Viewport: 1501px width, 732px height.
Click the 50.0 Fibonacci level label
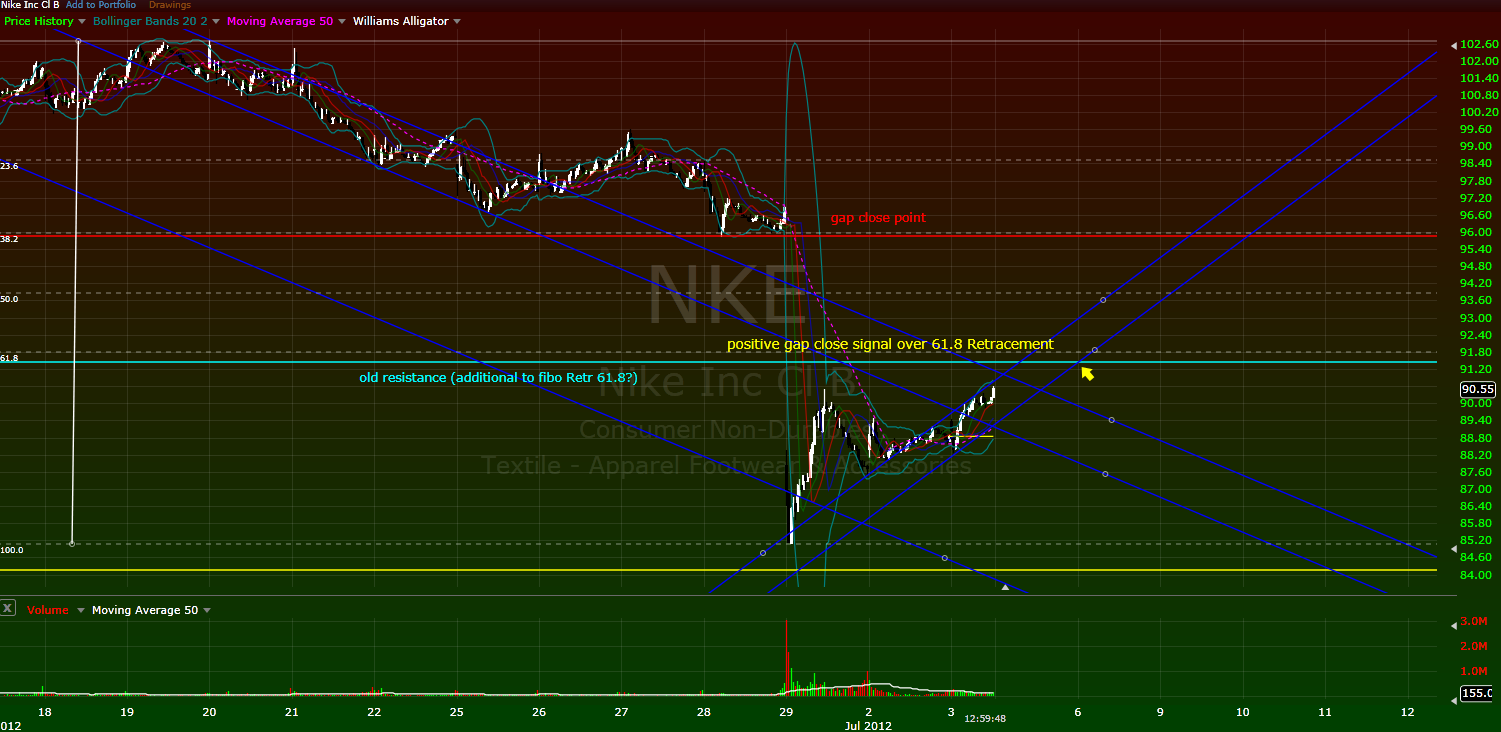click(x=9, y=298)
